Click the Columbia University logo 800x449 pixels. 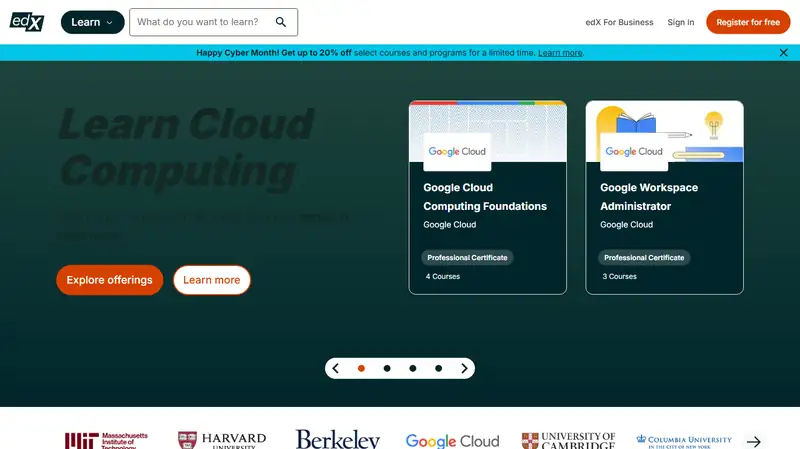coord(684,441)
